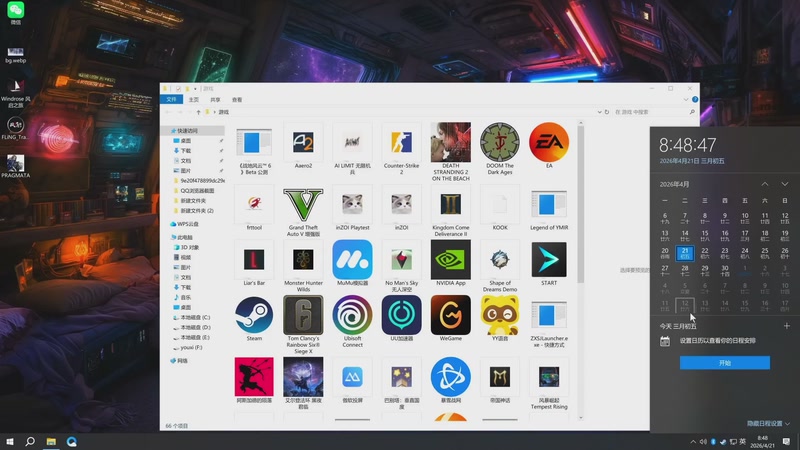Launch the Battle.net shortcut
This screenshot has height=450, width=800.
[451, 381]
